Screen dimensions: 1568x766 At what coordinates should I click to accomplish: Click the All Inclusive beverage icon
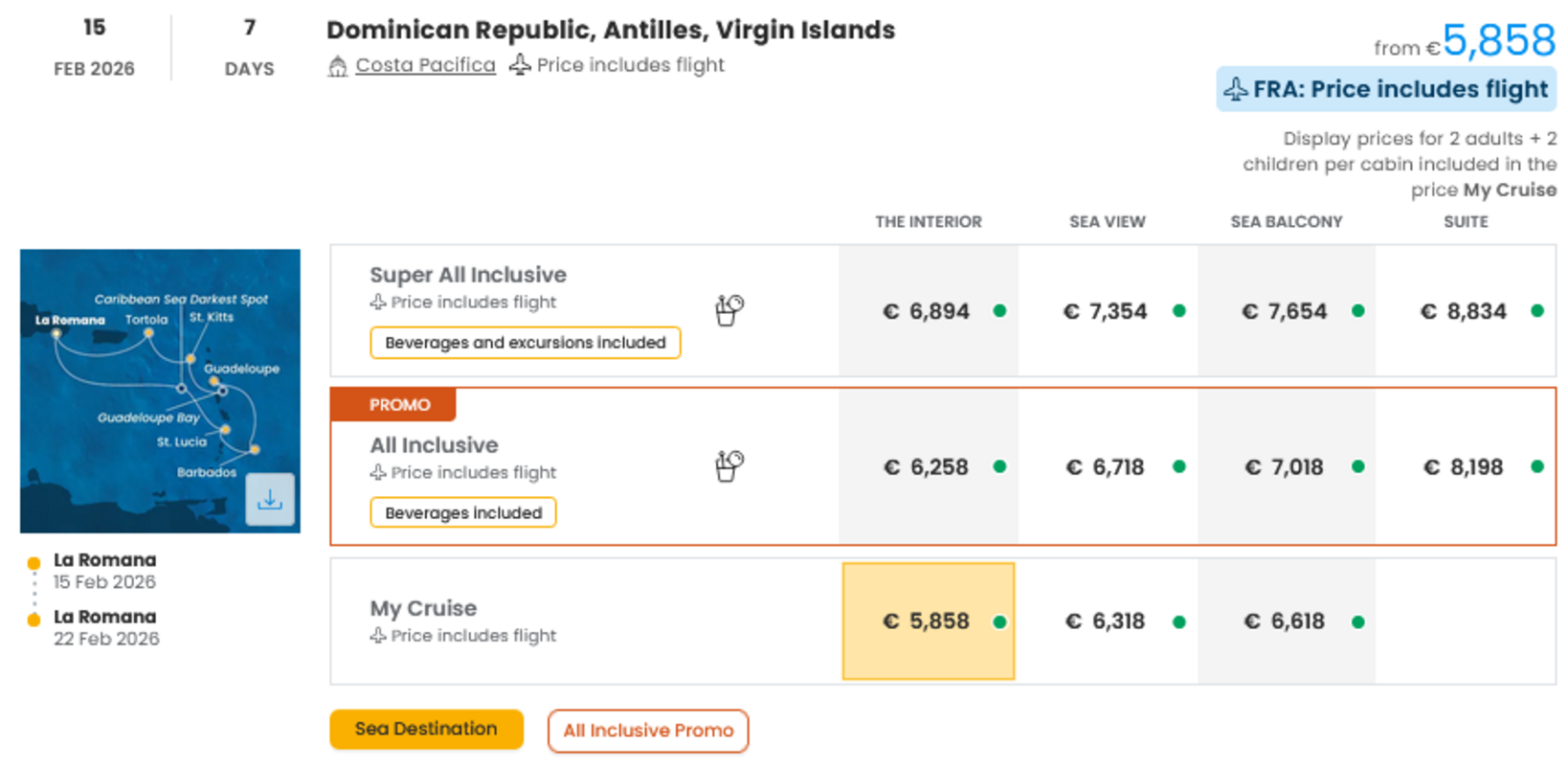pyautogui.click(x=728, y=466)
